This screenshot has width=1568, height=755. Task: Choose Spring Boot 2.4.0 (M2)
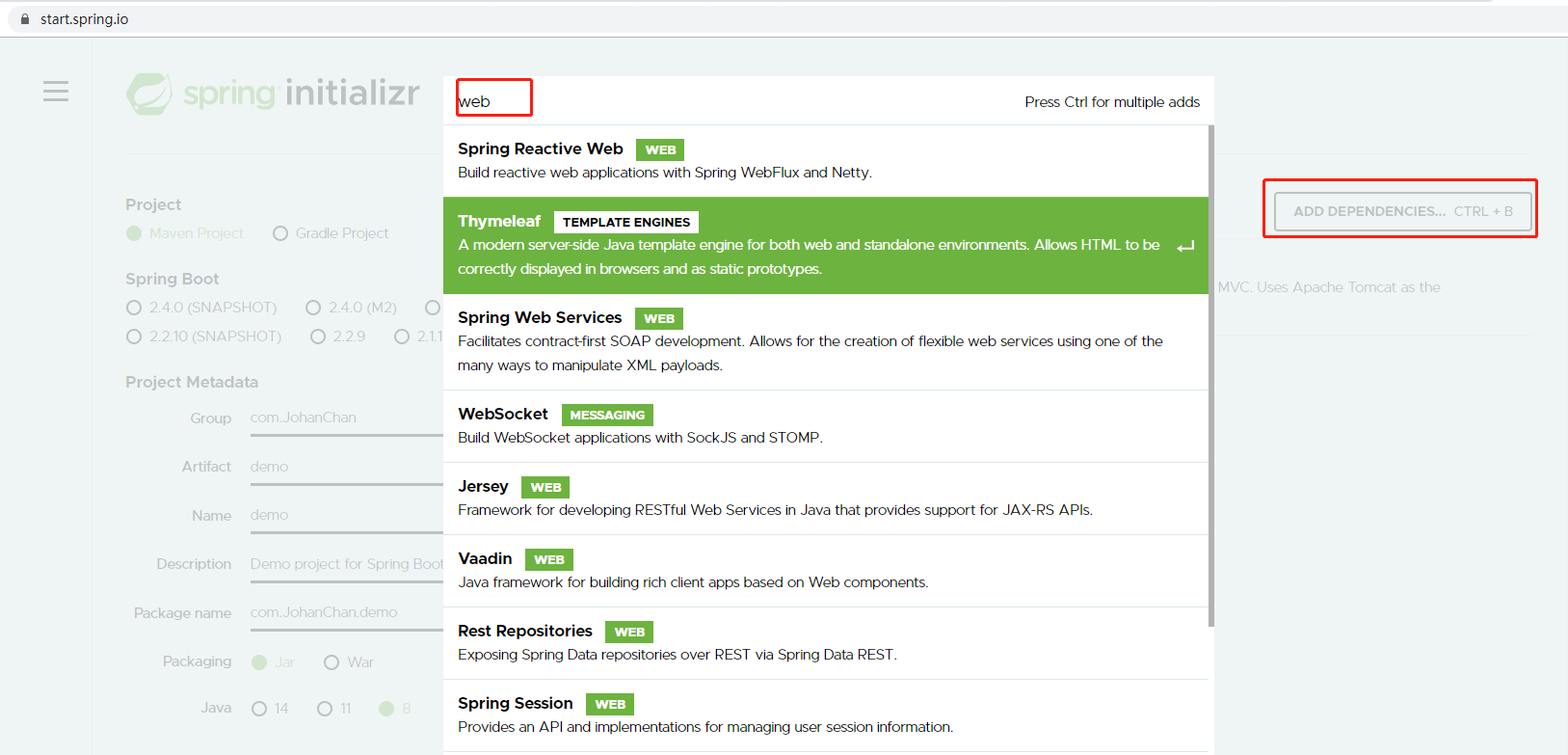point(313,308)
